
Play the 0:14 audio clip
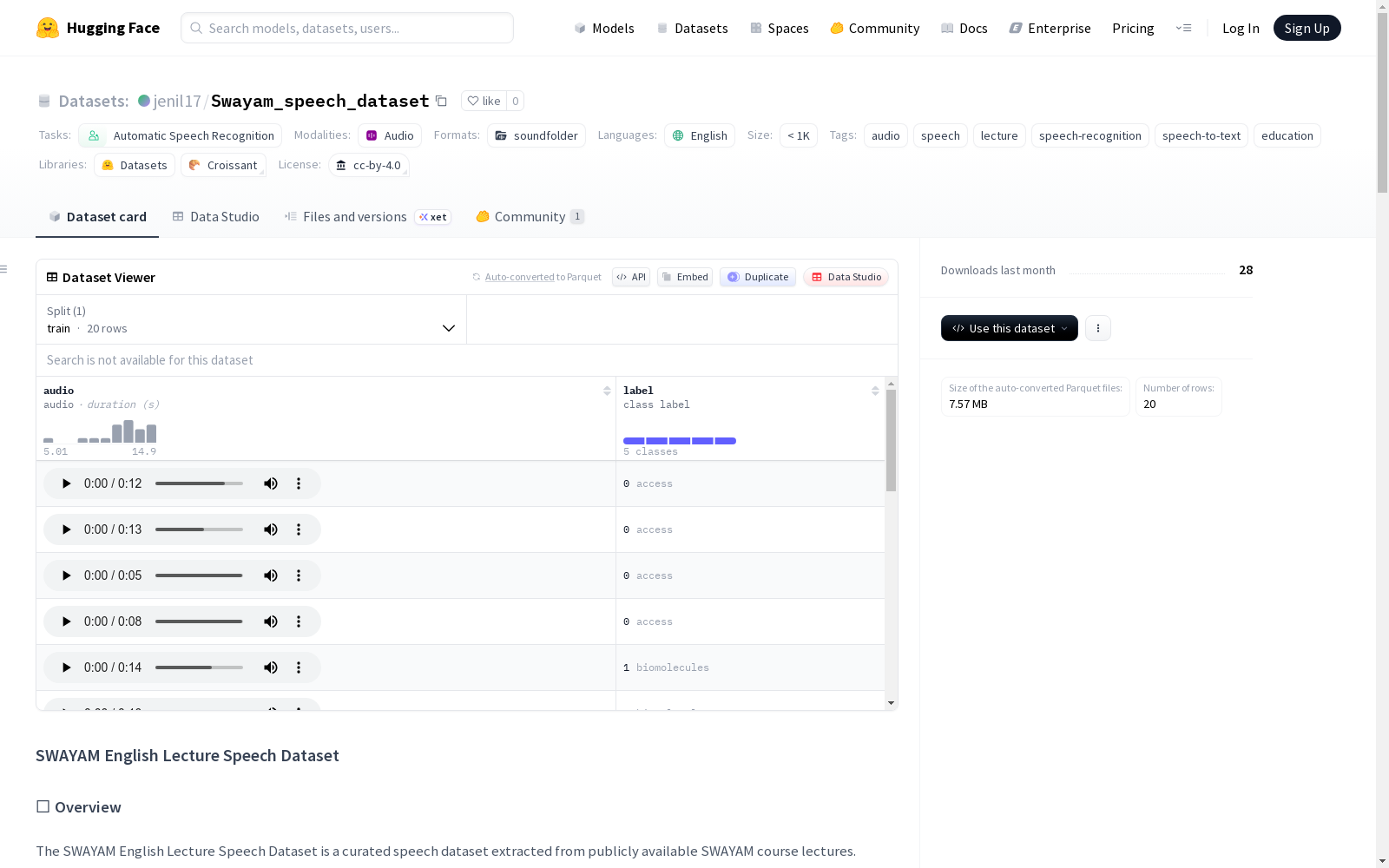click(66, 667)
